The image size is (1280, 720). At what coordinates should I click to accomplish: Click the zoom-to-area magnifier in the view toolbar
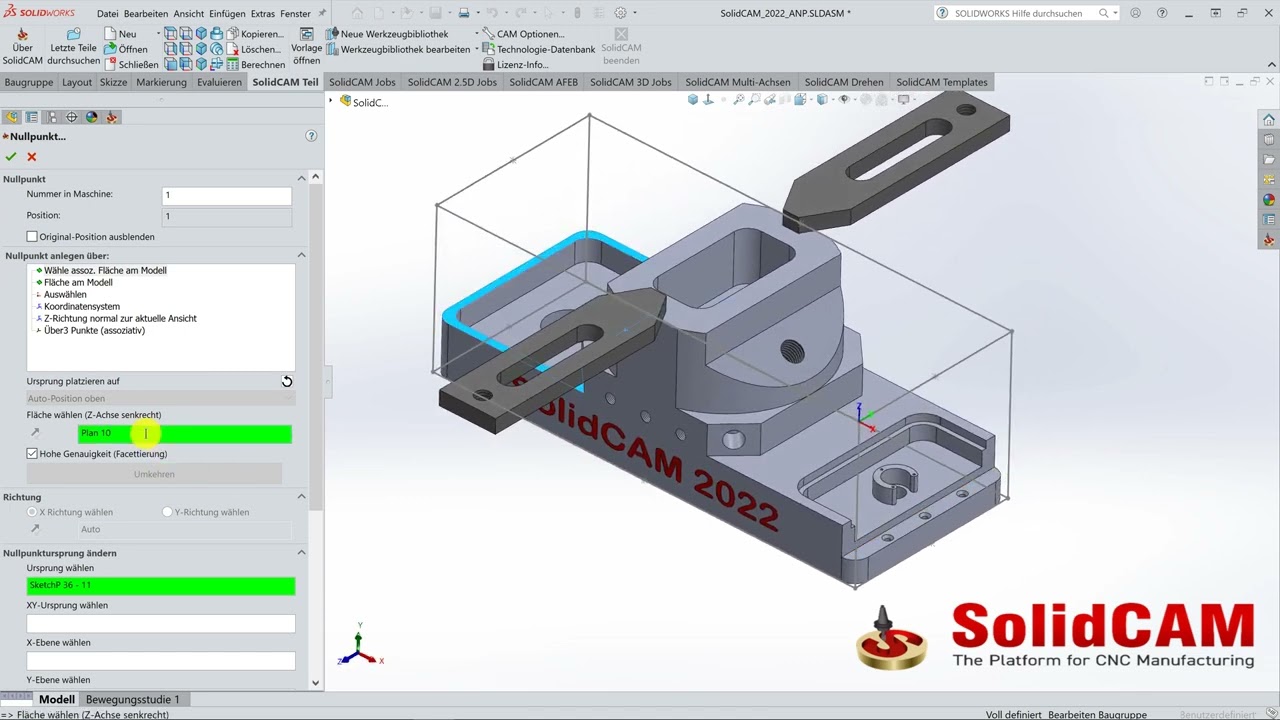coord(755,100)
